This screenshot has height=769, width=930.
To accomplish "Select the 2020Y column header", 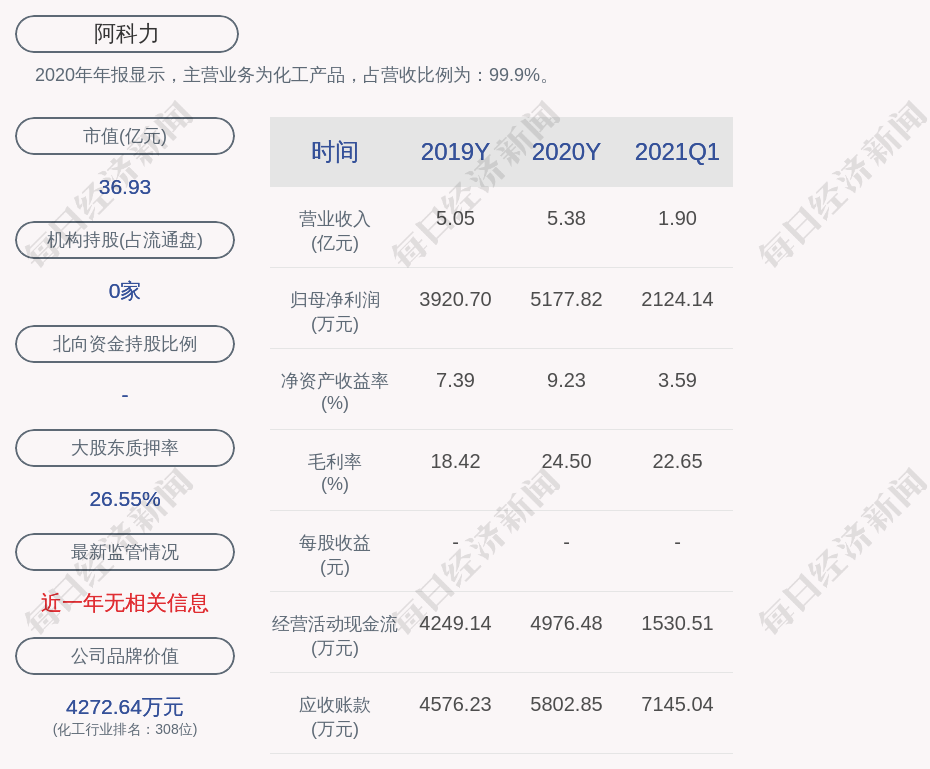I will coord(566,152).
